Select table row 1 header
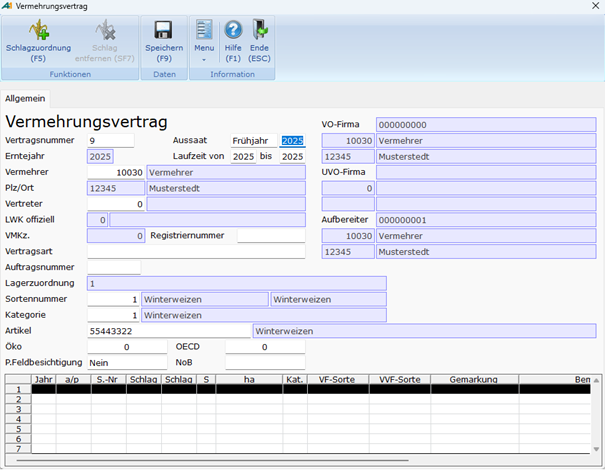 [18, 389]
